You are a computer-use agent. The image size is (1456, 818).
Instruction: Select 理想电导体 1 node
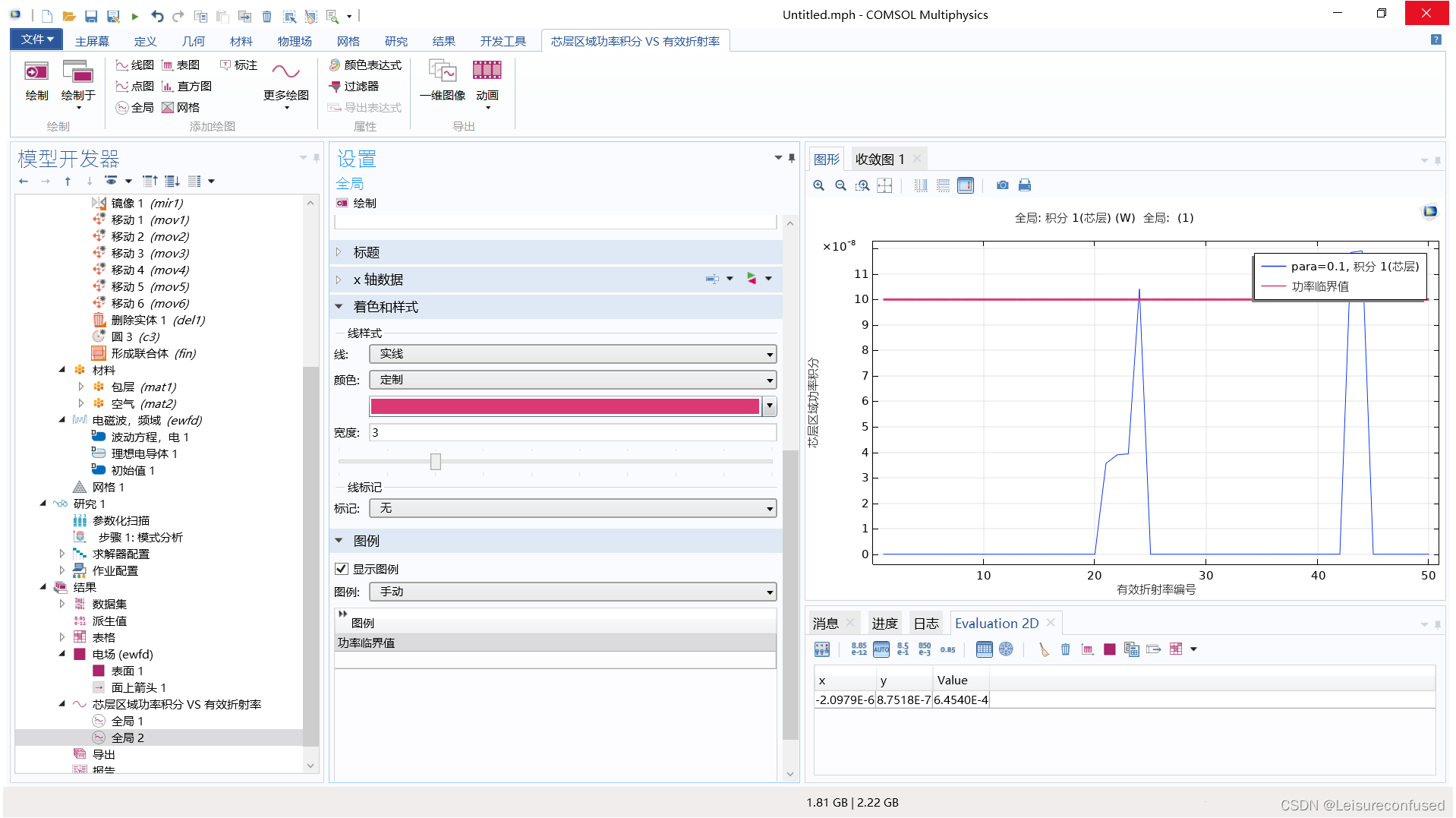[x=144, y=453]
